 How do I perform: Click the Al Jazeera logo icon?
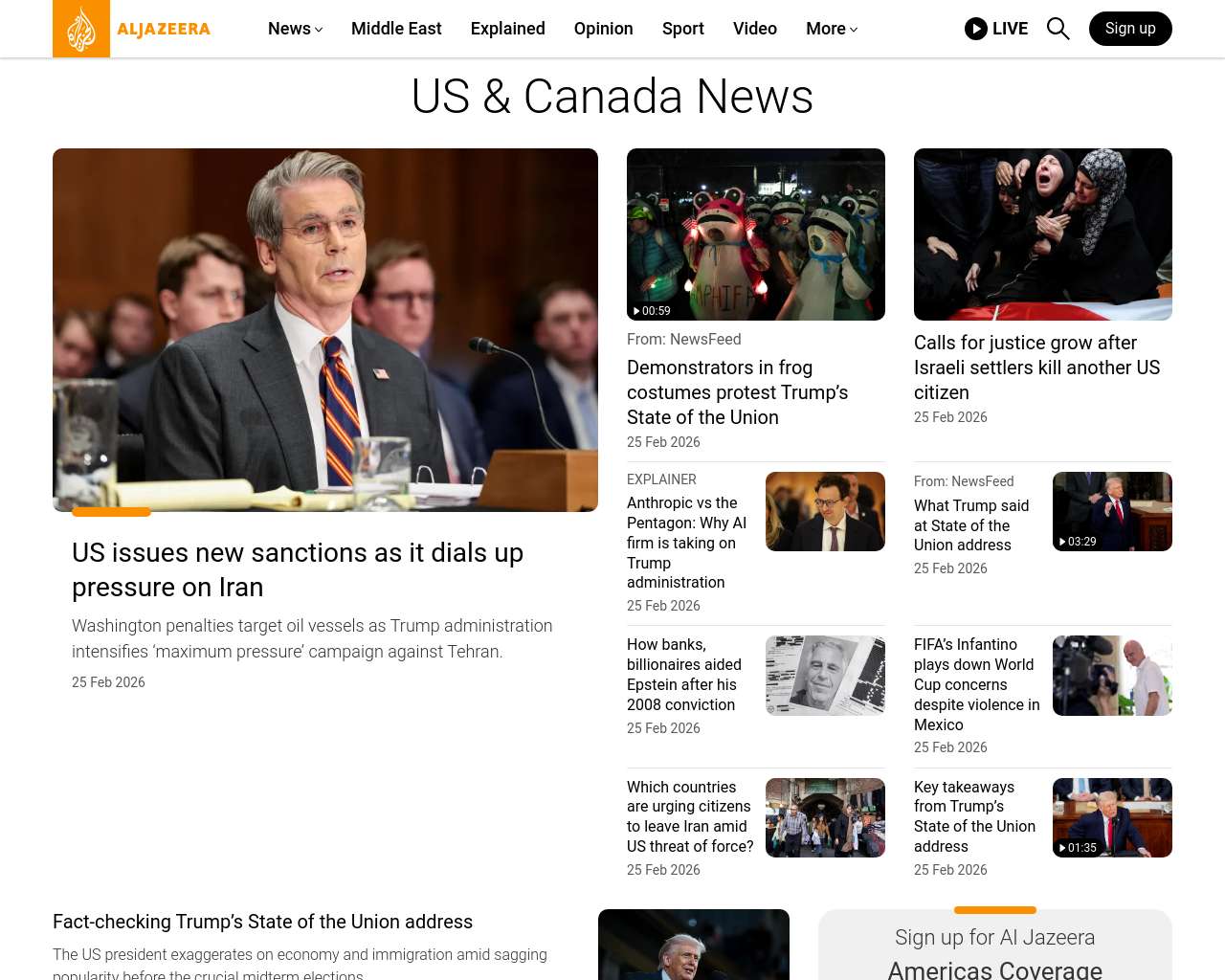tap(81, 29)
